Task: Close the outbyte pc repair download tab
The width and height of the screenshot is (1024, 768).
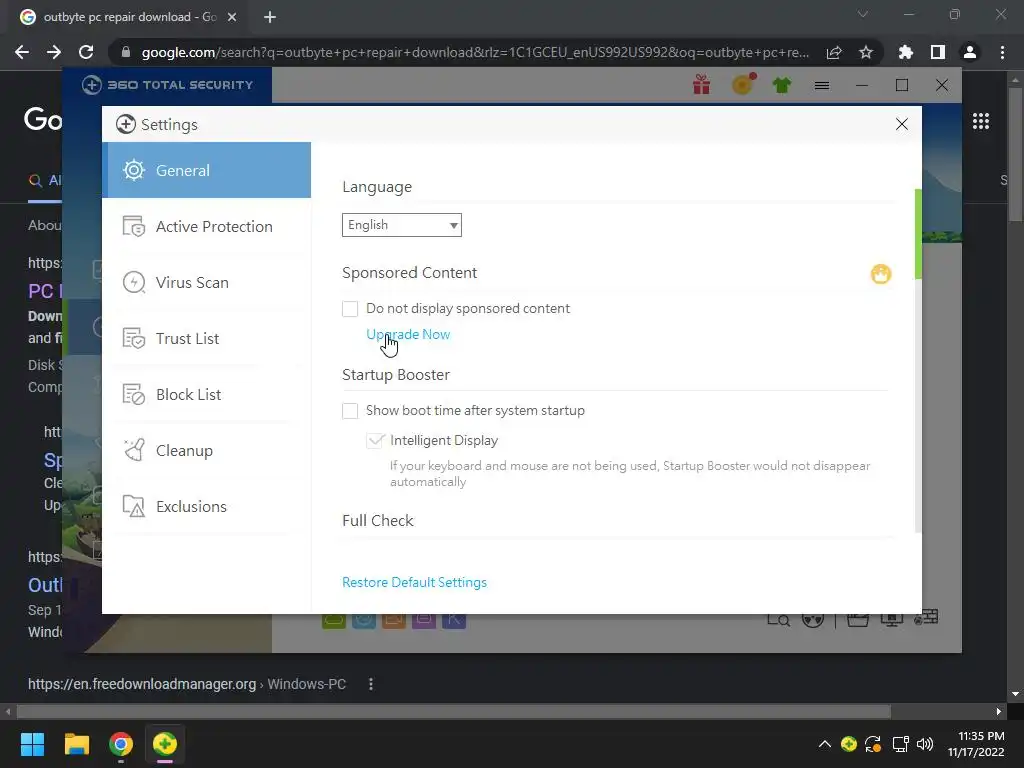Action: click(232, 17)
